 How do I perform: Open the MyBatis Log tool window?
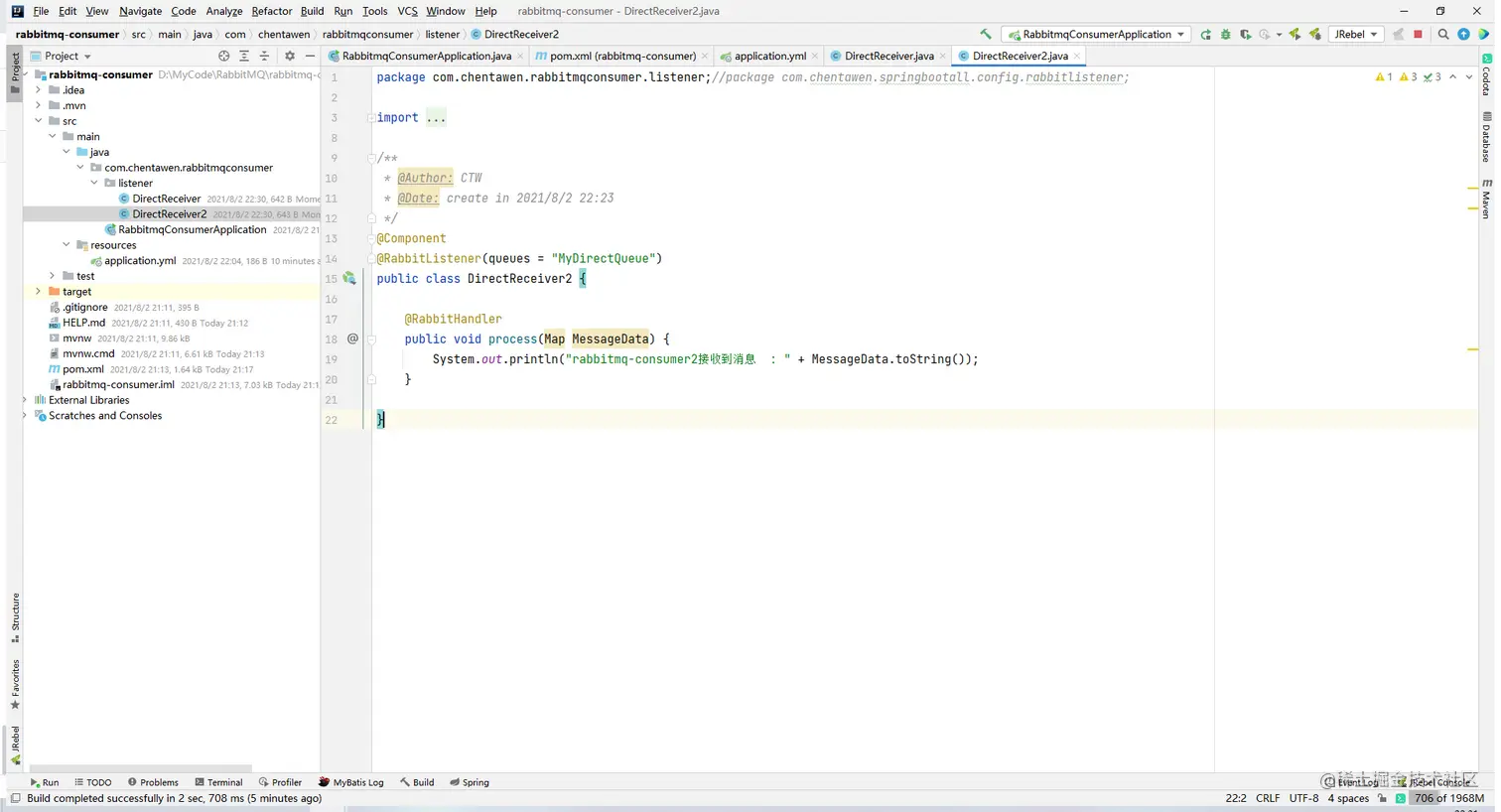tap(351, 782)
